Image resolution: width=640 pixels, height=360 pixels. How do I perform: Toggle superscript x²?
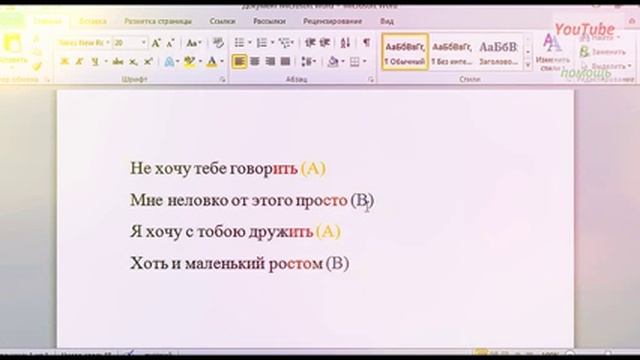tap(148, 62)
